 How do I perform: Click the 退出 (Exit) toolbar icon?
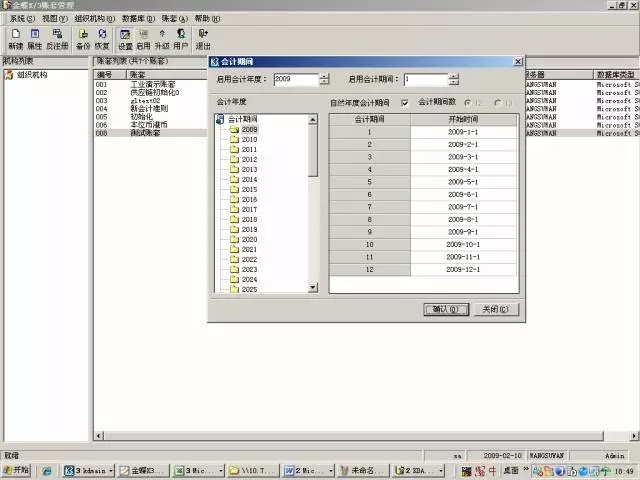coord(203,39)
